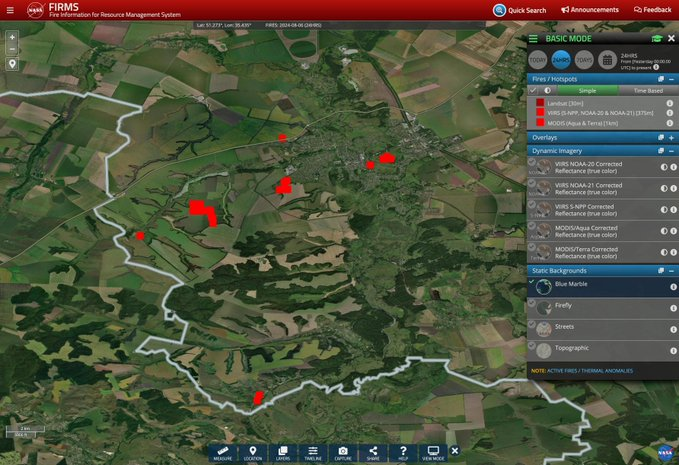Select the Measure tool
Viewport: 679px width, 465px height.
[223, 453]
